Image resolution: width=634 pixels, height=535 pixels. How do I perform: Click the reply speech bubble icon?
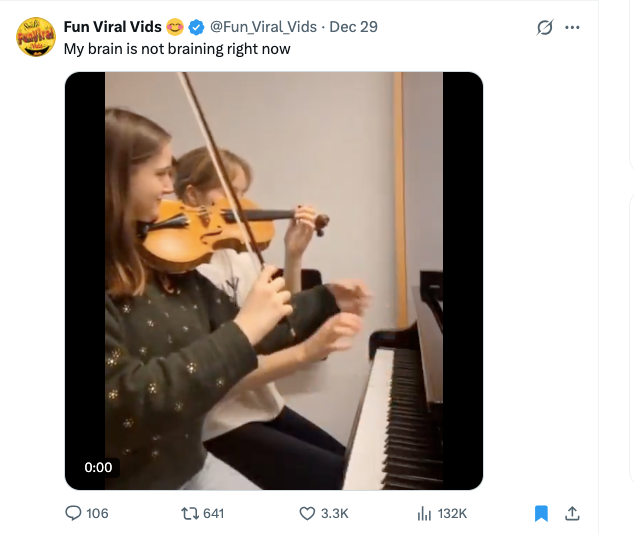(x=73, y=513)
